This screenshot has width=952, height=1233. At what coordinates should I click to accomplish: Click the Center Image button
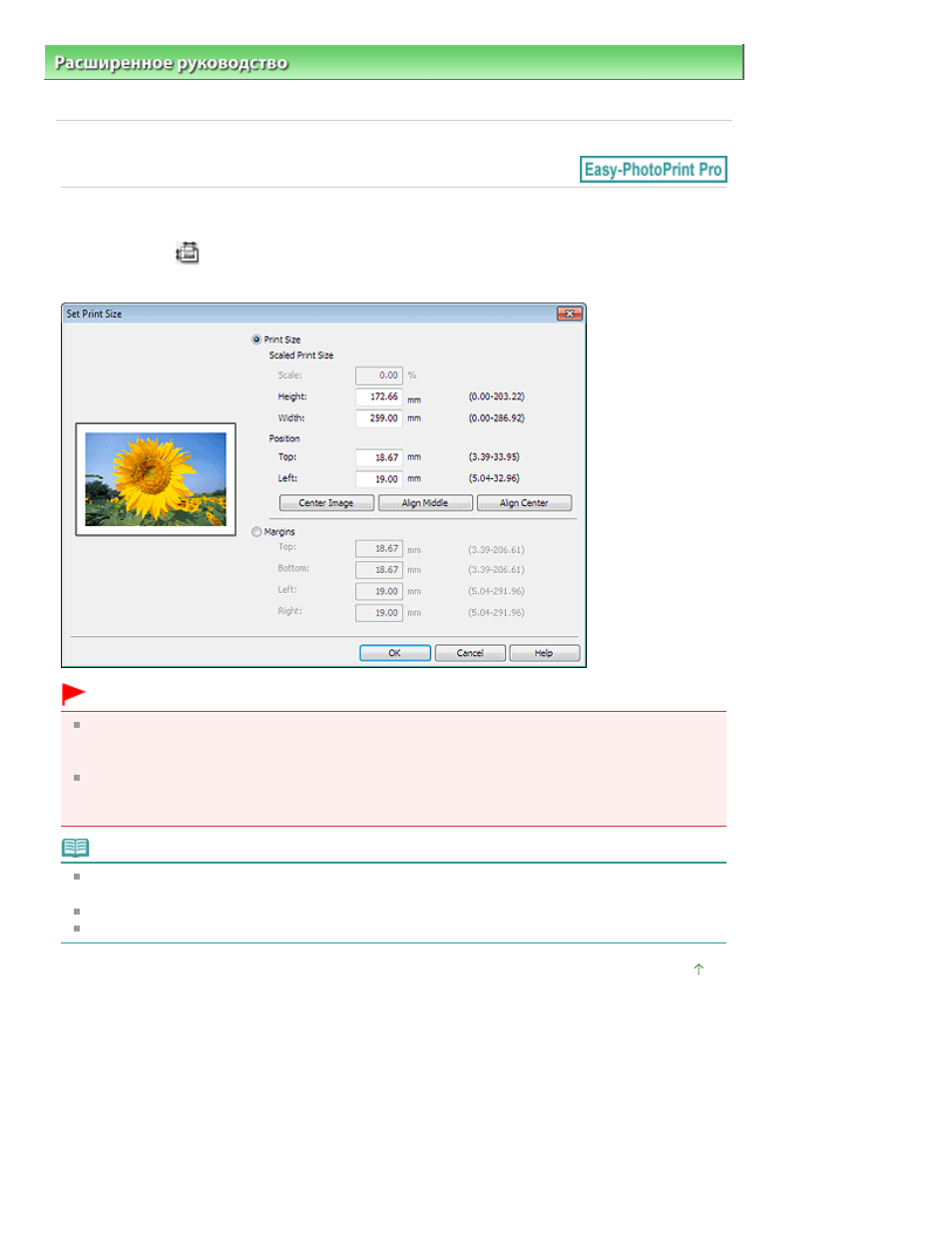point(326,503)
